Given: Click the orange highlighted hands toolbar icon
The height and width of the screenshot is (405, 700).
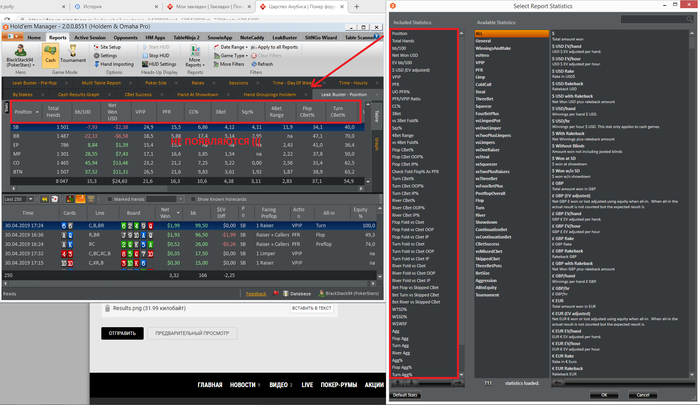Looking at the screenshot, I should pyautogui.click(x=80, y=199).
